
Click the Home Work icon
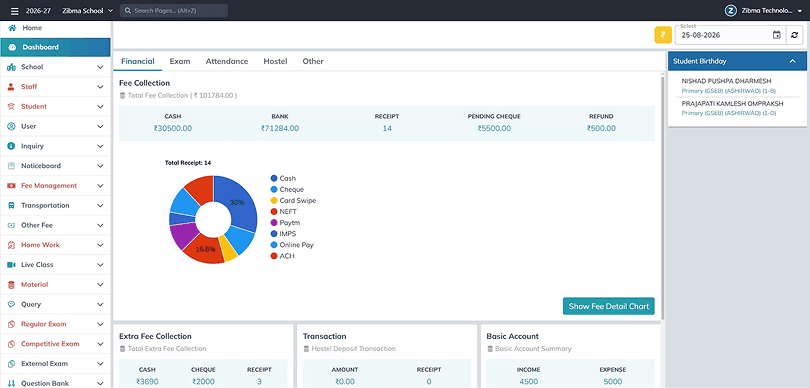point(11,245)
